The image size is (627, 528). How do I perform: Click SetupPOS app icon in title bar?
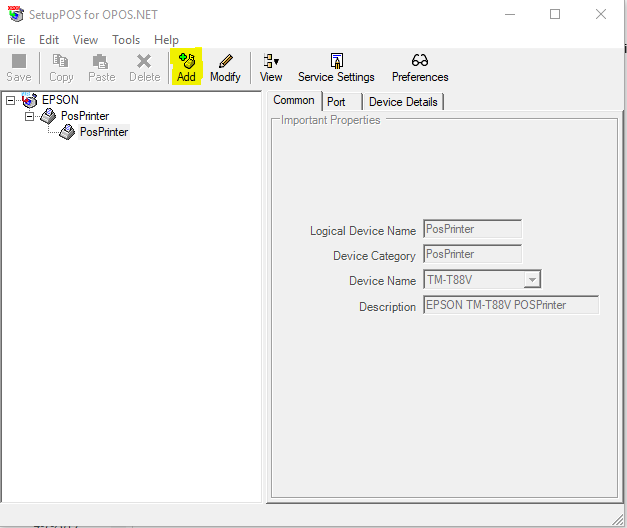pos(16,14)
